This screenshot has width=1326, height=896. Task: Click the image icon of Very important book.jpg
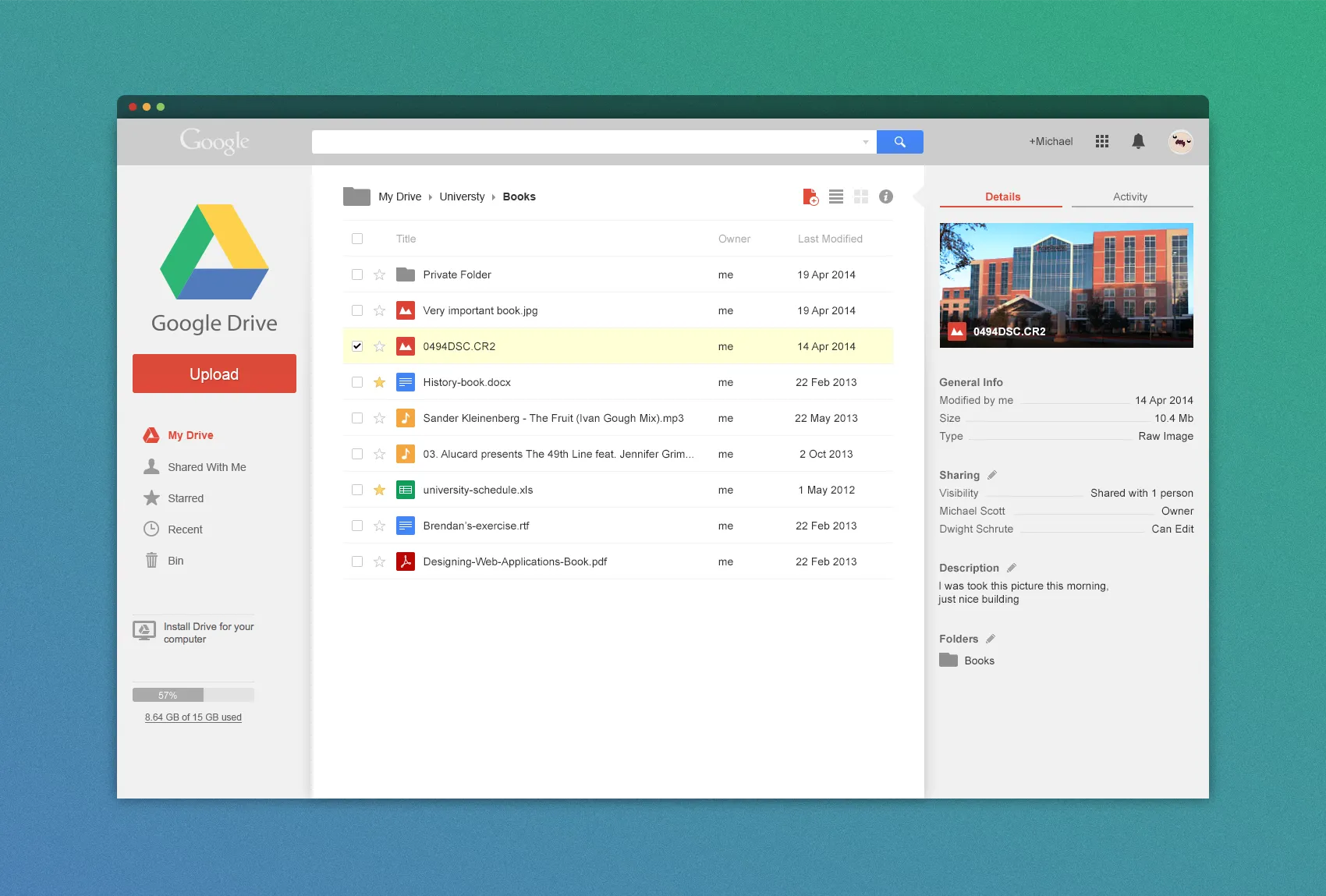coord(406,310)
